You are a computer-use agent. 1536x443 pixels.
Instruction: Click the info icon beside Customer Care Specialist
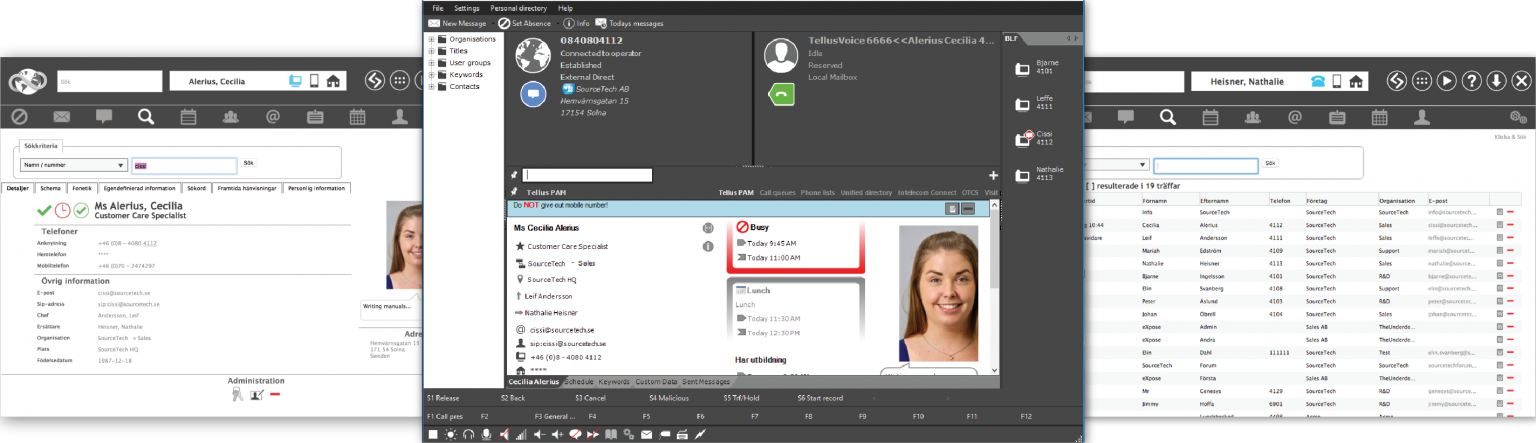708,246
